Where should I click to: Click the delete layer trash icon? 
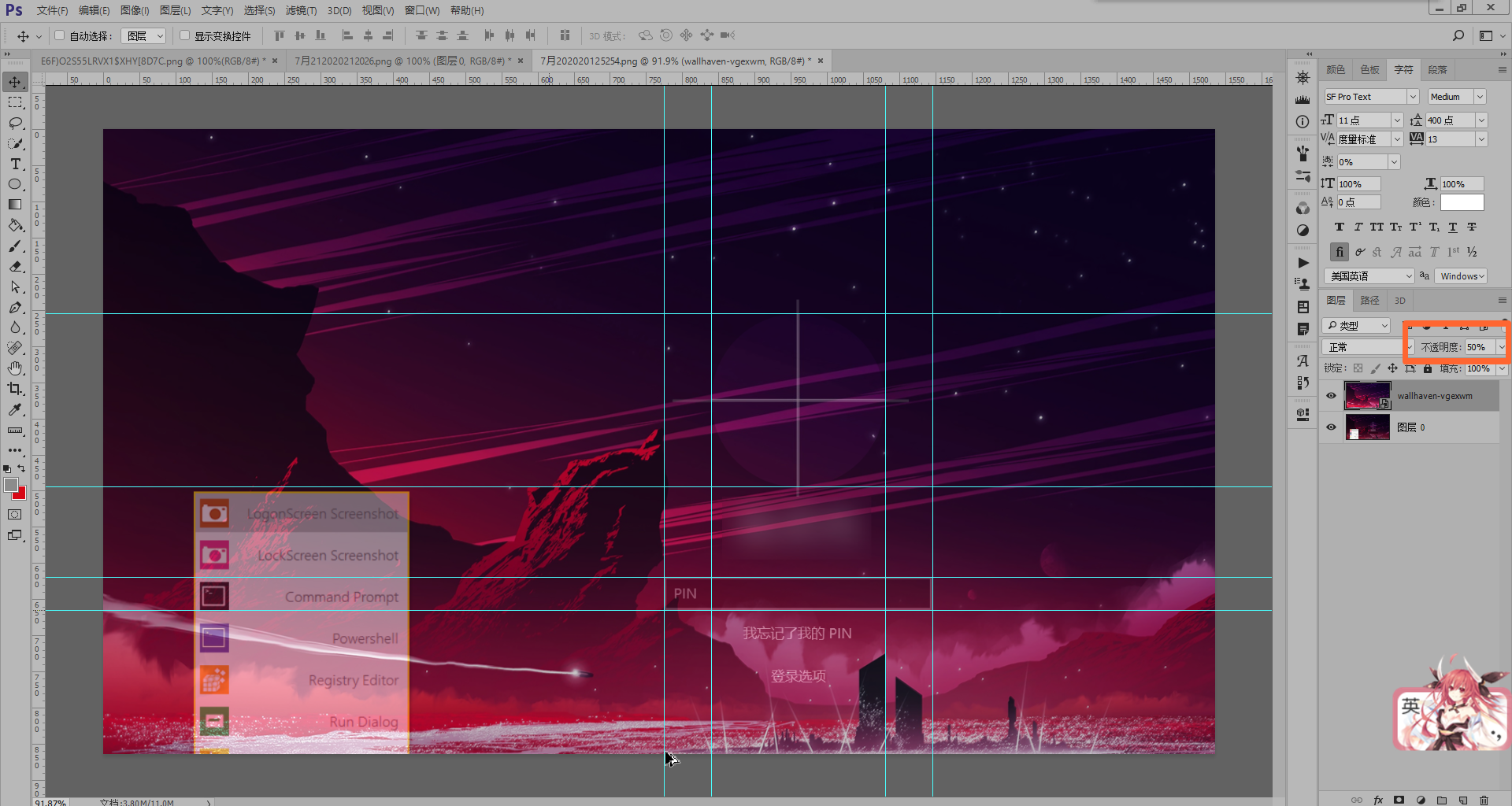point(1484,800)
